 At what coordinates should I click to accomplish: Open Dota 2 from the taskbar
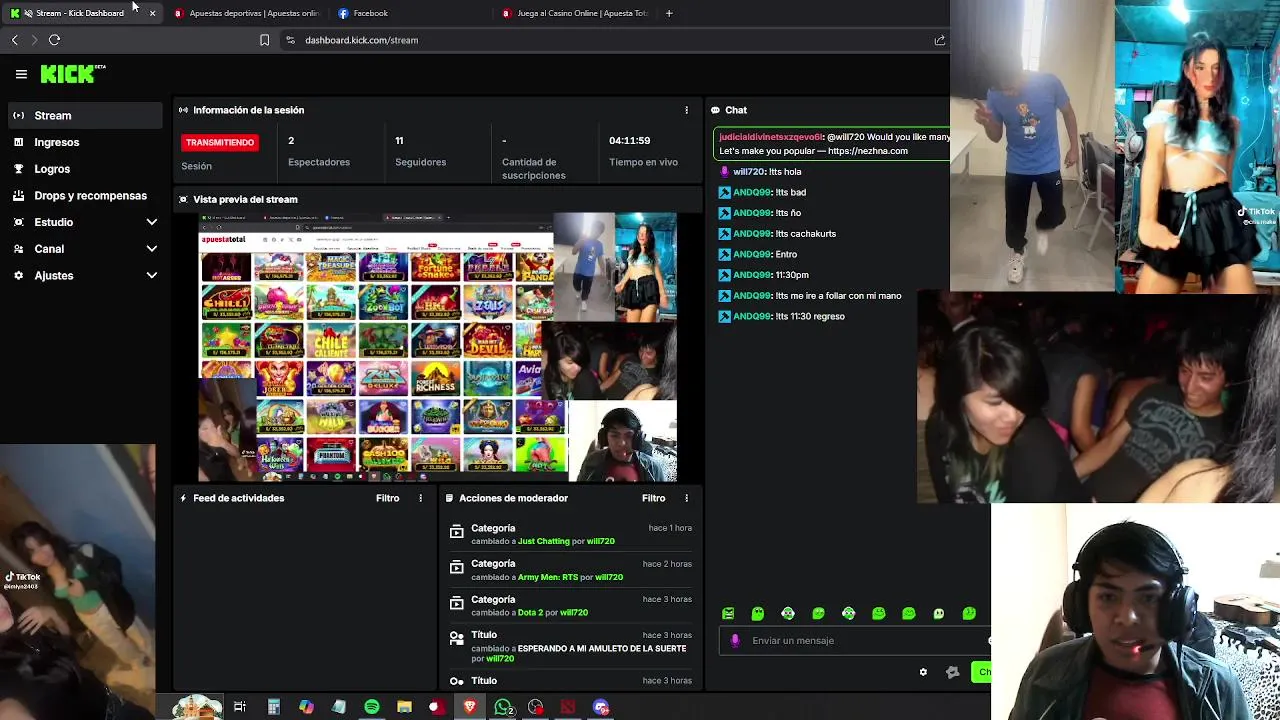[x=568, y=707]
